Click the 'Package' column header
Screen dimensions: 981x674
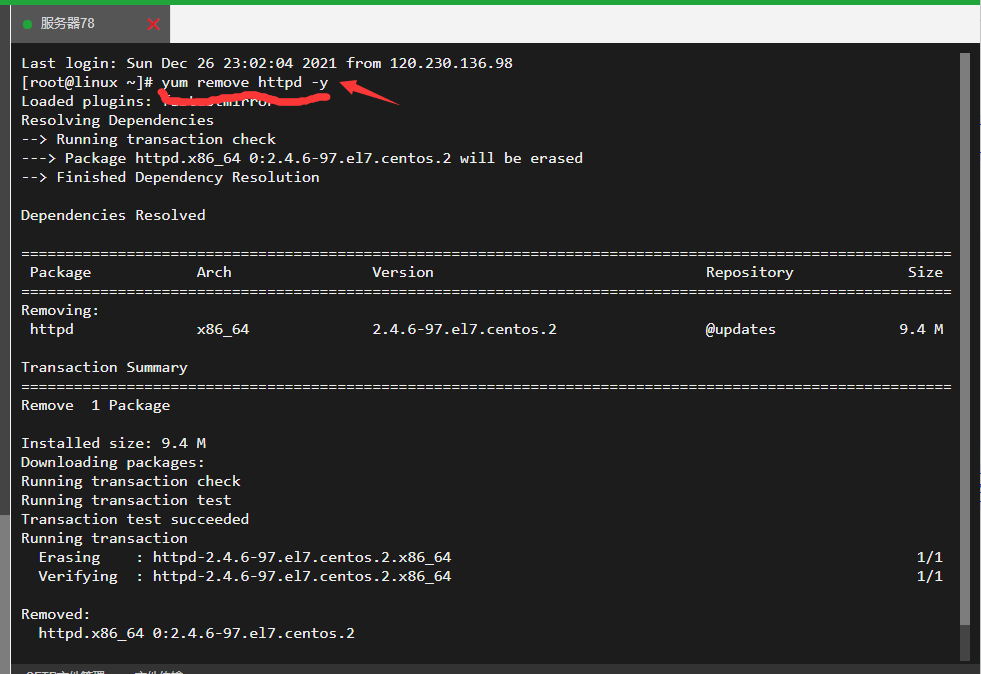tap(60, 272)
